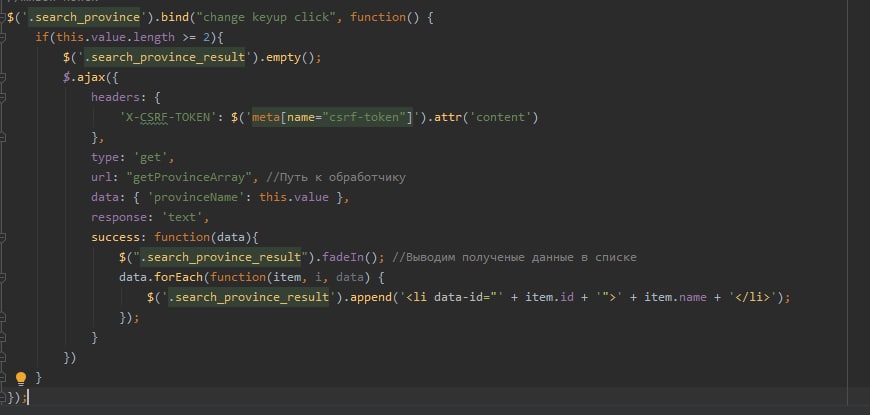Collapse the fold marker beside the $.ajax({ line

click(2, 77)
